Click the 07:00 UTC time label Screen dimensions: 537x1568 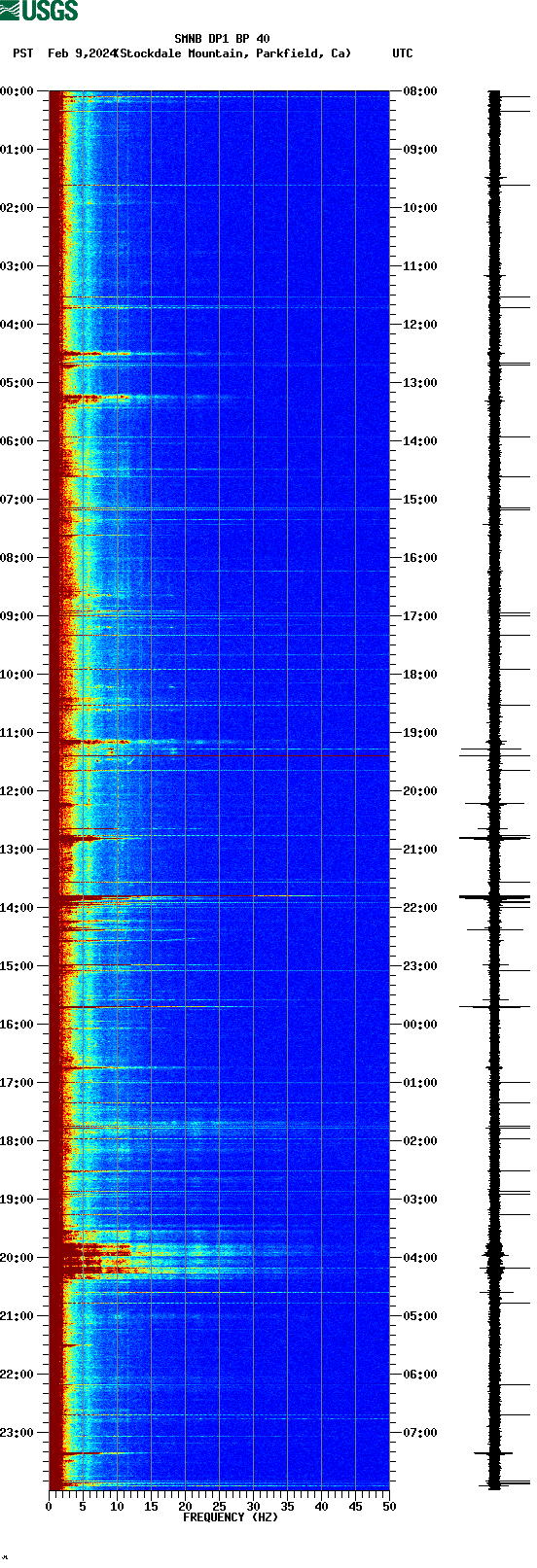point(420,1433)
